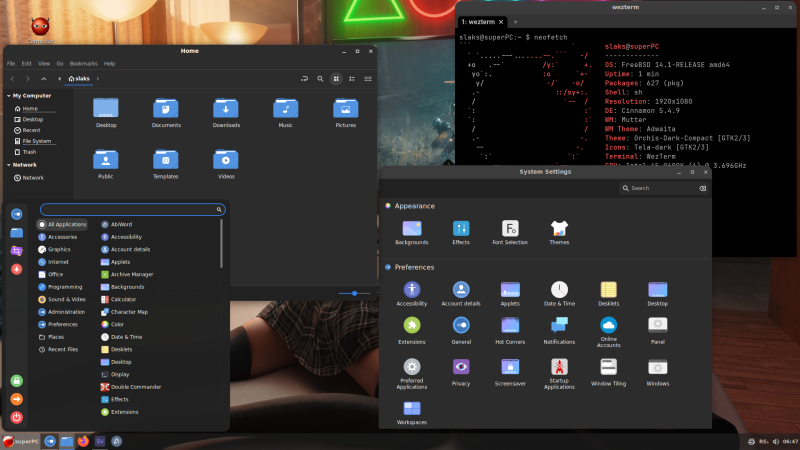Open General settings icon
This screenshot has width=800, height=450.
461,331
